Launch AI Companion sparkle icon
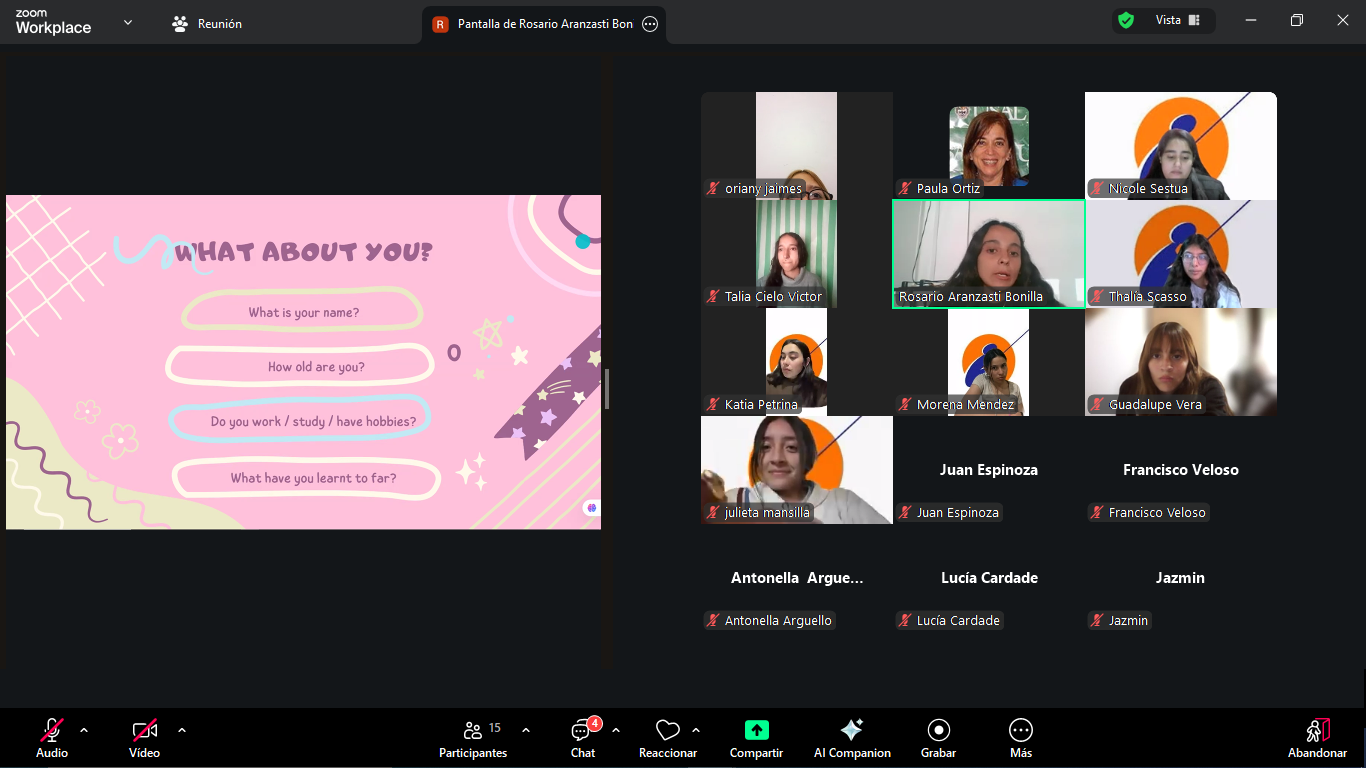The image size is (1366, 768). tap(852, 730)
